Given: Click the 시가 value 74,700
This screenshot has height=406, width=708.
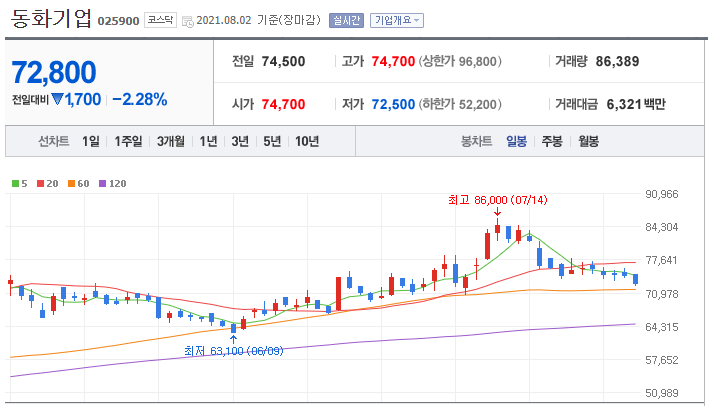Looking at the screenshot, I should (x=284, y=104).
